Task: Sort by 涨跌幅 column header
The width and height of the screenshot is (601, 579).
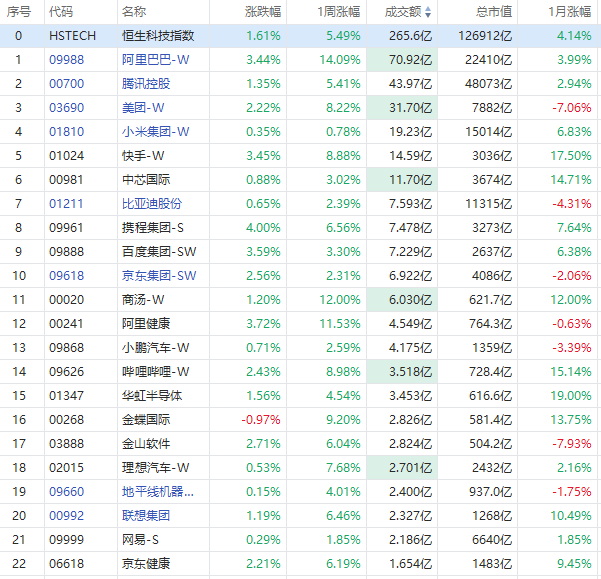Action: 263,12
